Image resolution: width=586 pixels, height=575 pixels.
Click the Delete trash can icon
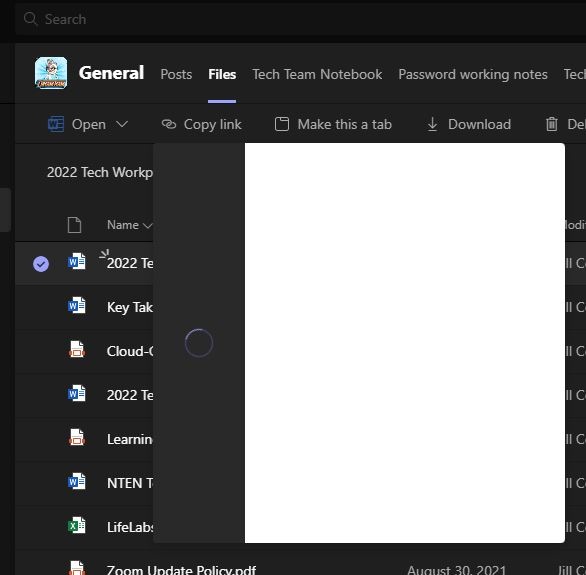pyautogui.click(x=552, y=124)
